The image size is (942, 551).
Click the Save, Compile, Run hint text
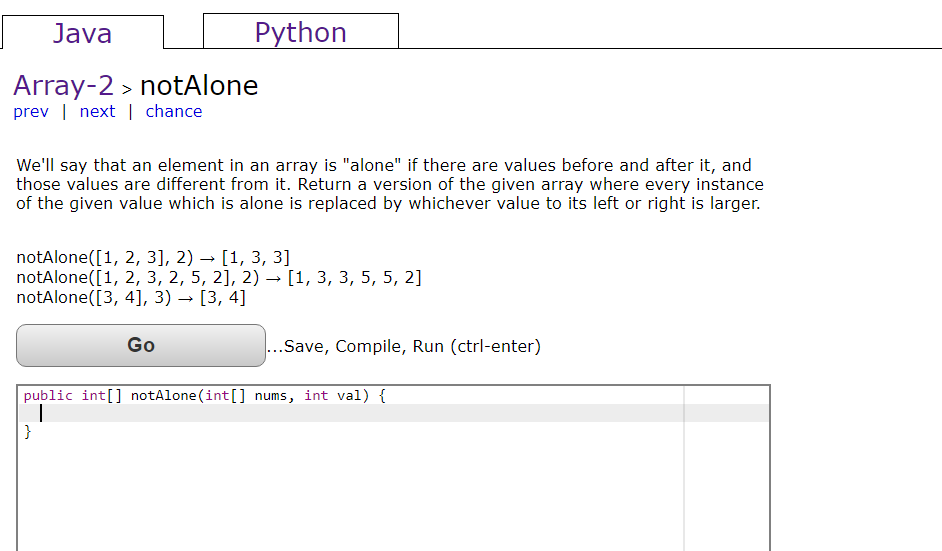404,346
